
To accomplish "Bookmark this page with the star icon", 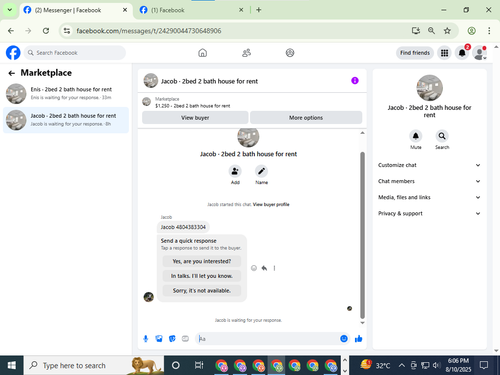I will [x=447, y=31].
